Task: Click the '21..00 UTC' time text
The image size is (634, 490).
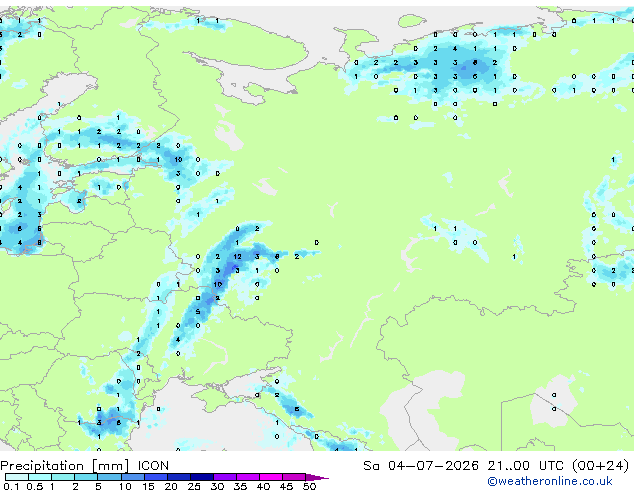Action: pos(525,466)
